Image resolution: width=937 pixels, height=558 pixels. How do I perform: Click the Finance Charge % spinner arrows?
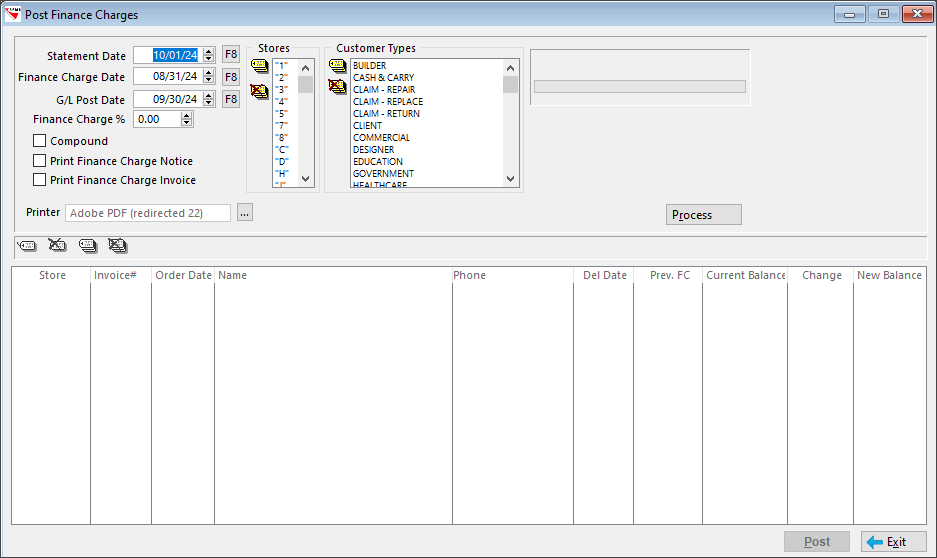(x=187, y=119)
